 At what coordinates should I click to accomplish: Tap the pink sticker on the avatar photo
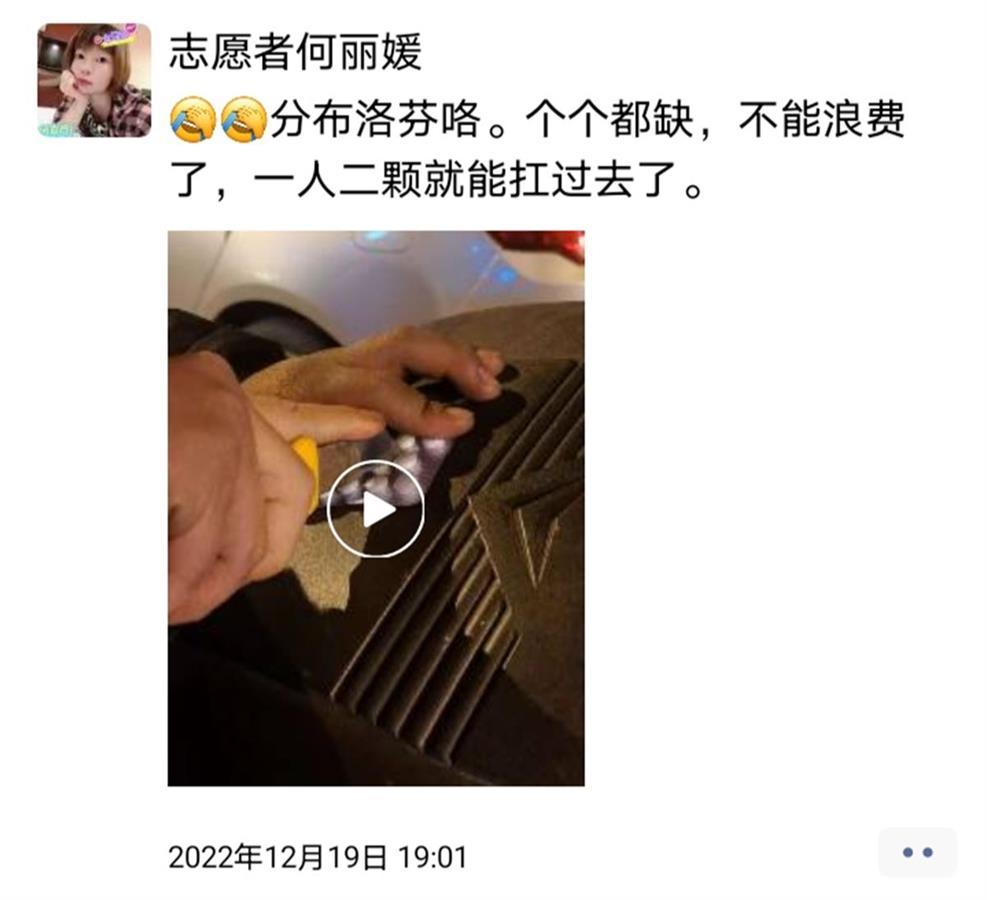tap(118, 35)
